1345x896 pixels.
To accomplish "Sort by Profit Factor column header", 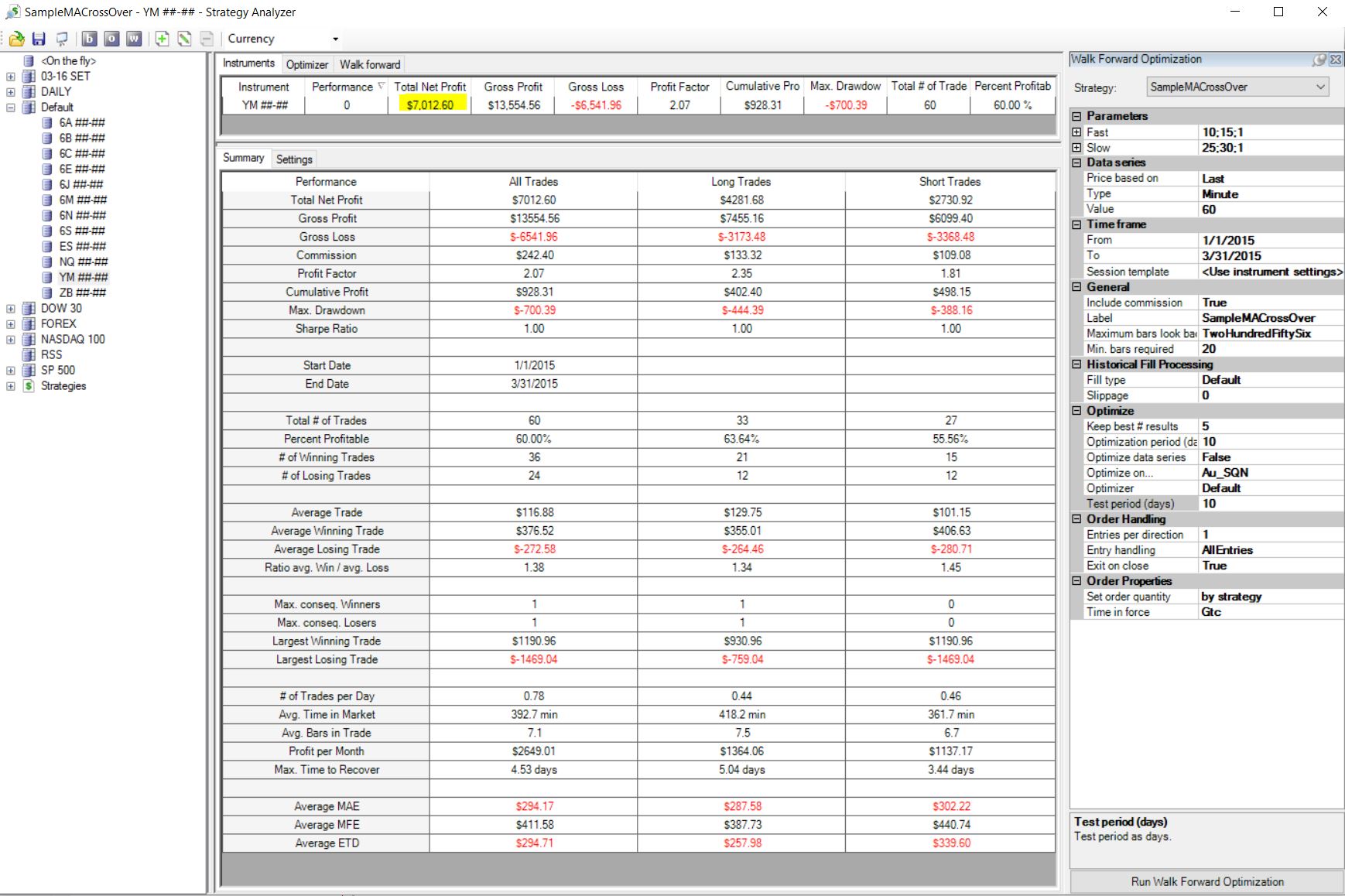I will point(679,87).
